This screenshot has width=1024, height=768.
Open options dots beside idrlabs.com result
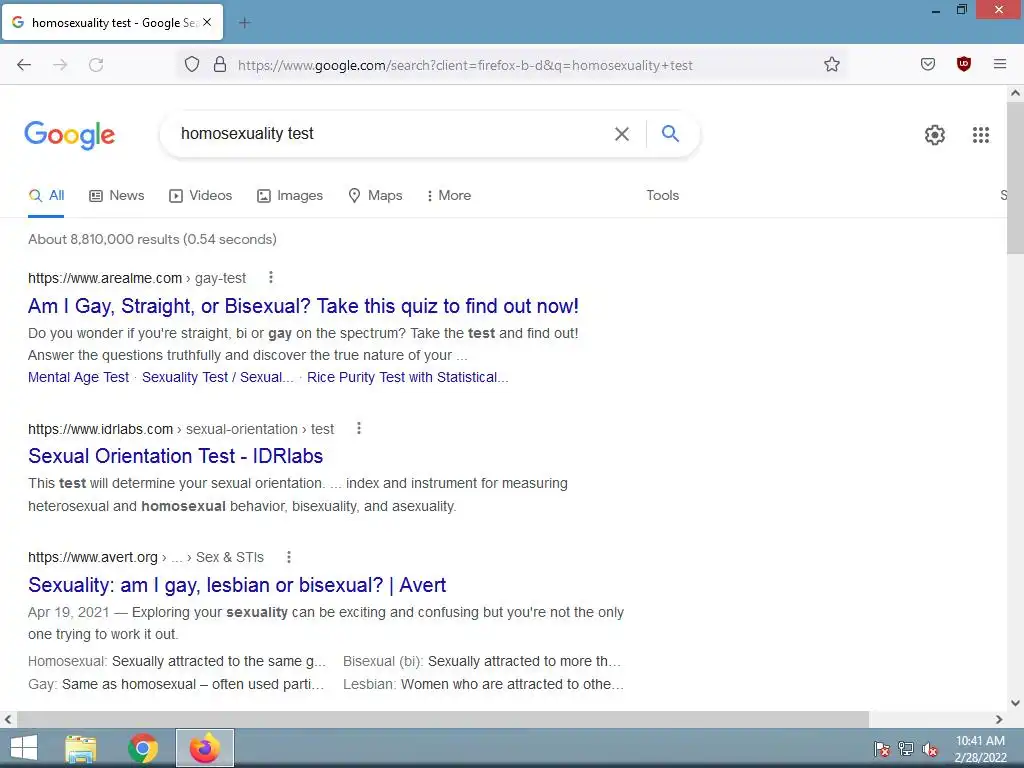pos(359,428)
